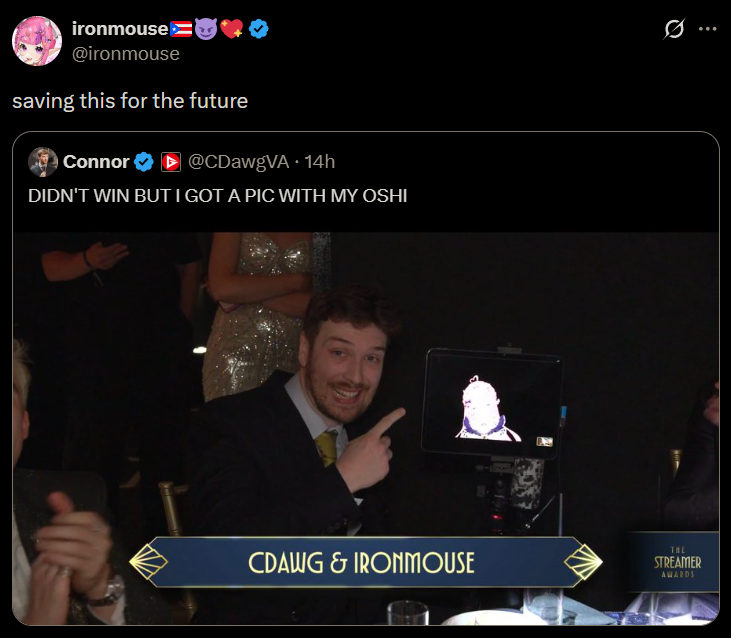Open the ironmouse display name link
Image resolution: width=731 pixels, height=638 pixels.
coord(120,29)
